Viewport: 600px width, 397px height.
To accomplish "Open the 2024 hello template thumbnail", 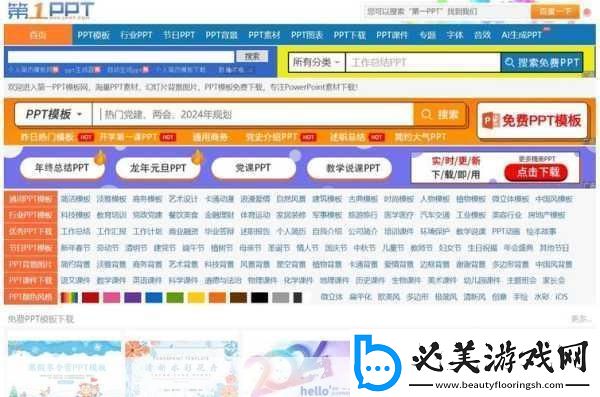I will pos(297,369).
